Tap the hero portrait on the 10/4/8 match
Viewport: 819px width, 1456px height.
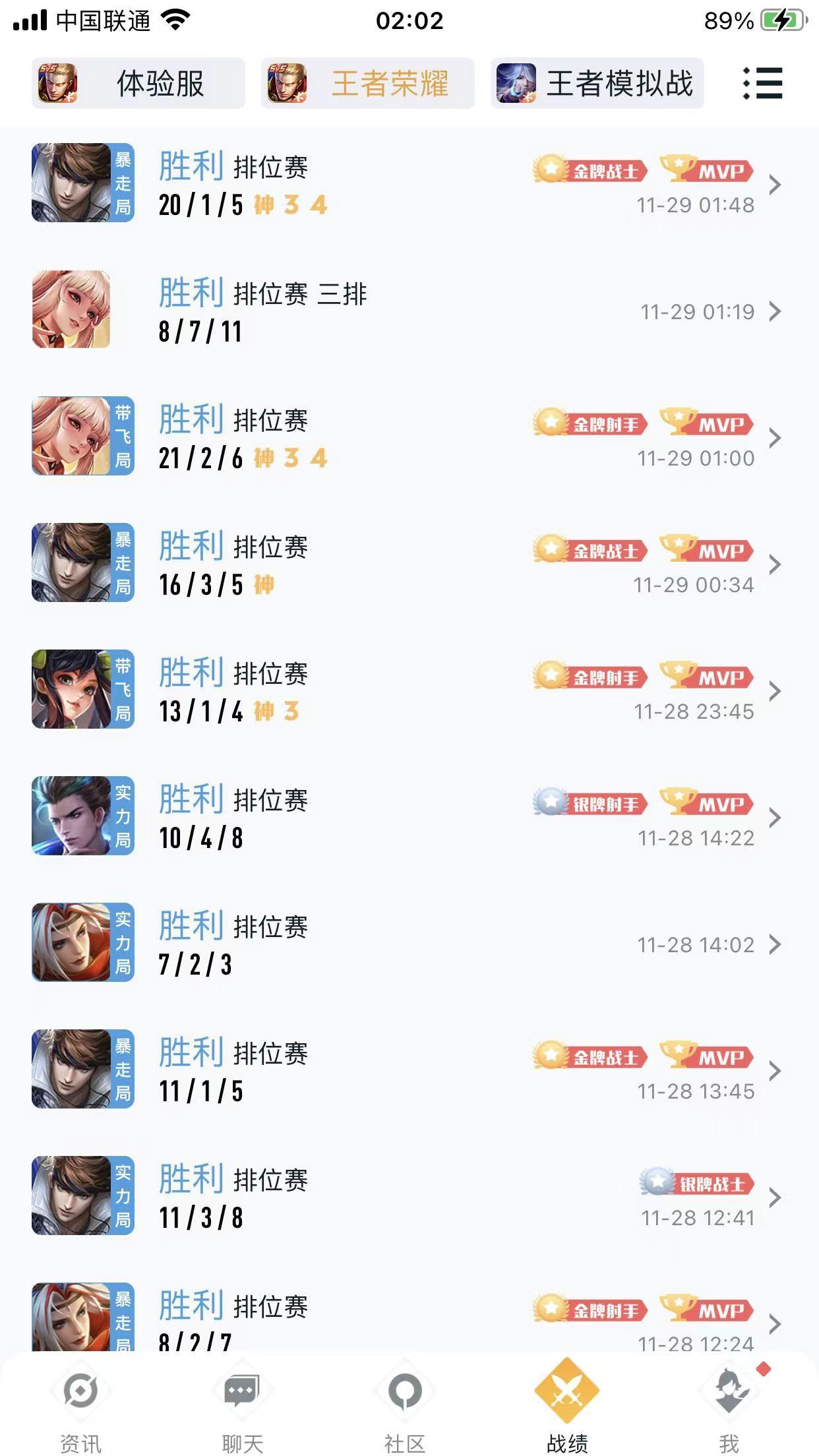click(x=71, y=816)
